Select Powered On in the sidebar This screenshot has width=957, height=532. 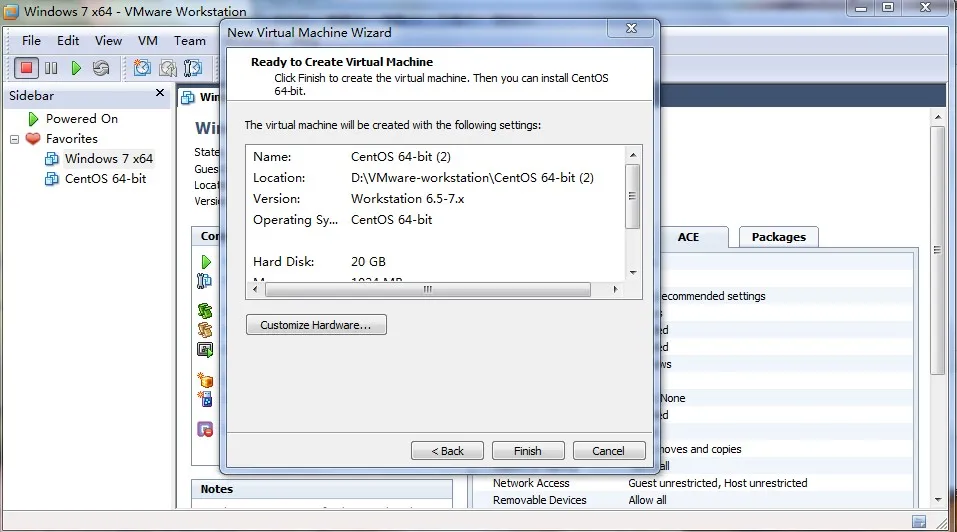[82, 119]
